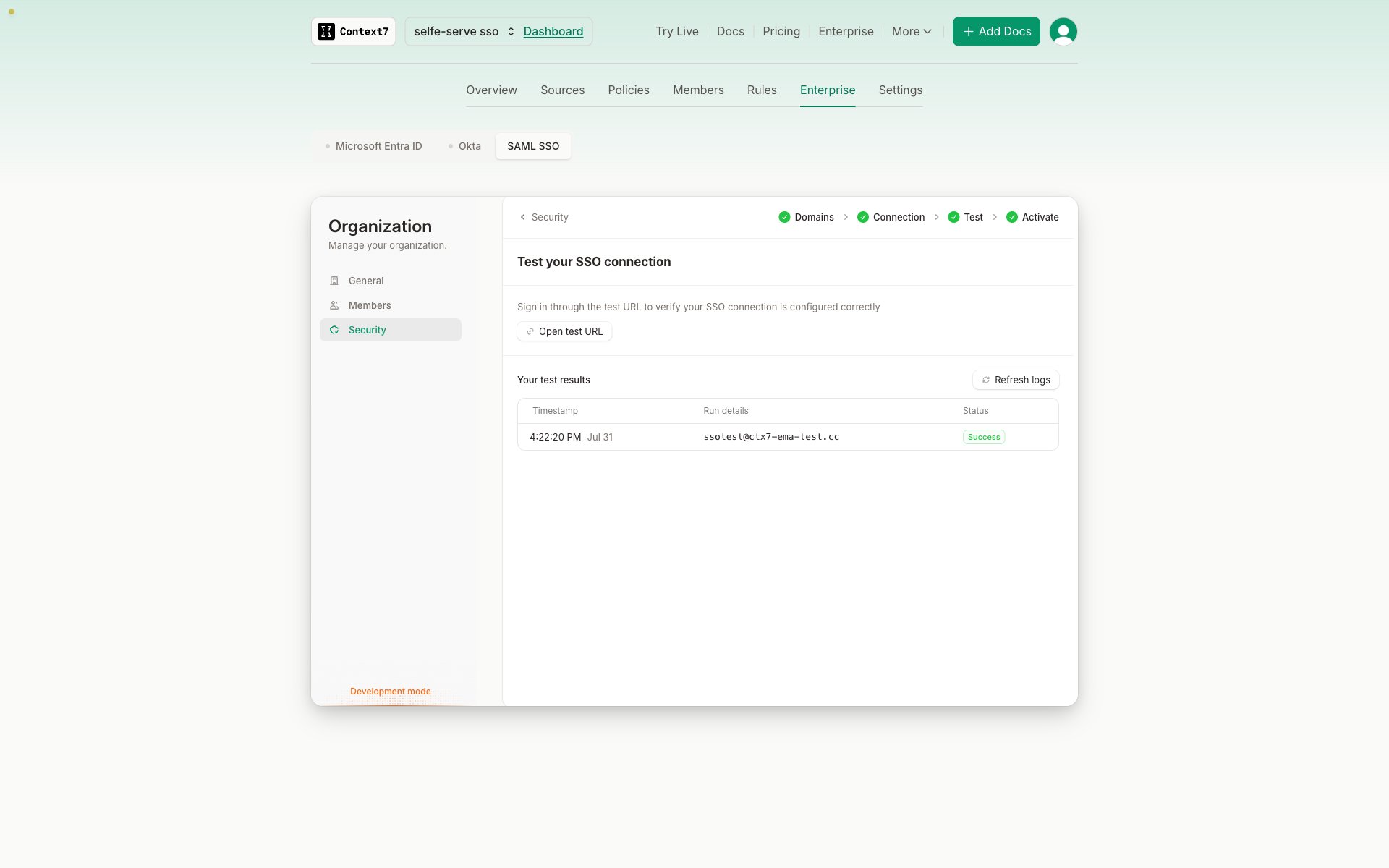
Task: Click the refresh icon in Refresh logs
Action: point(985,380)
